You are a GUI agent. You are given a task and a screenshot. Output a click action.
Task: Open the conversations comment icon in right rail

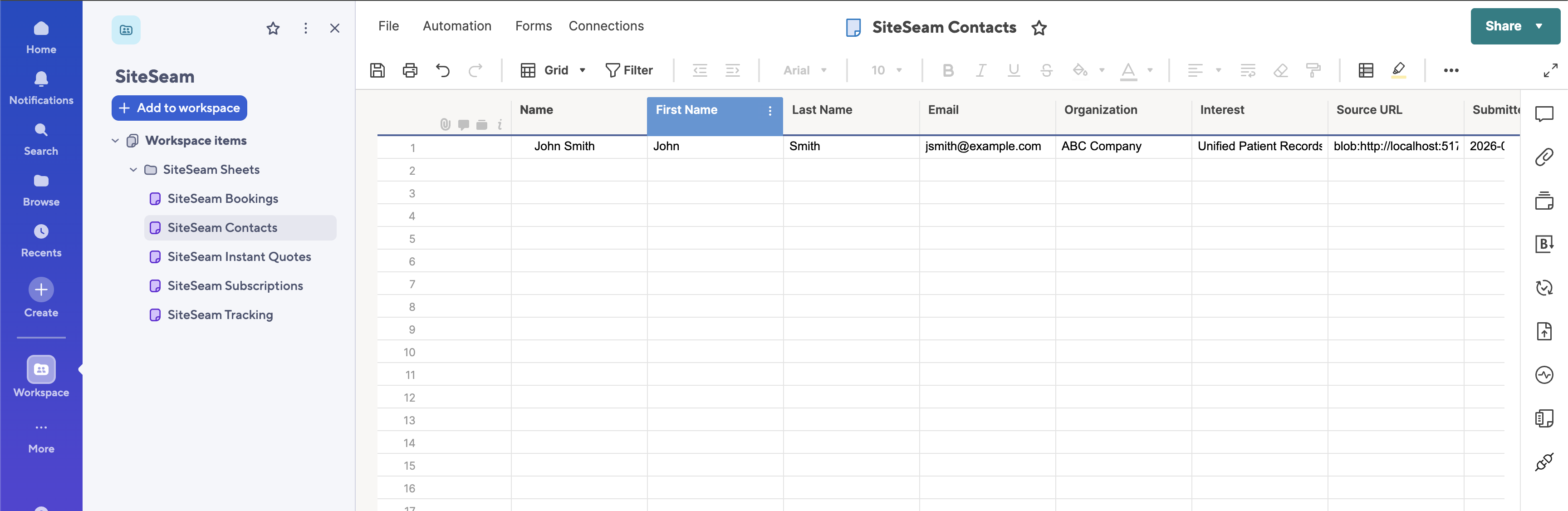1544,114
